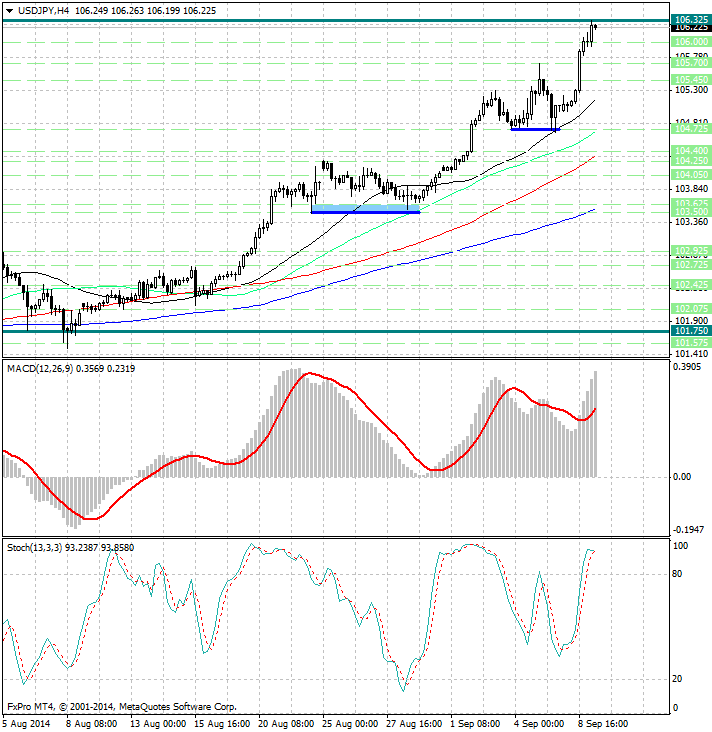
Task: Click the 103.360 price axis value
Action: (691, 221)
